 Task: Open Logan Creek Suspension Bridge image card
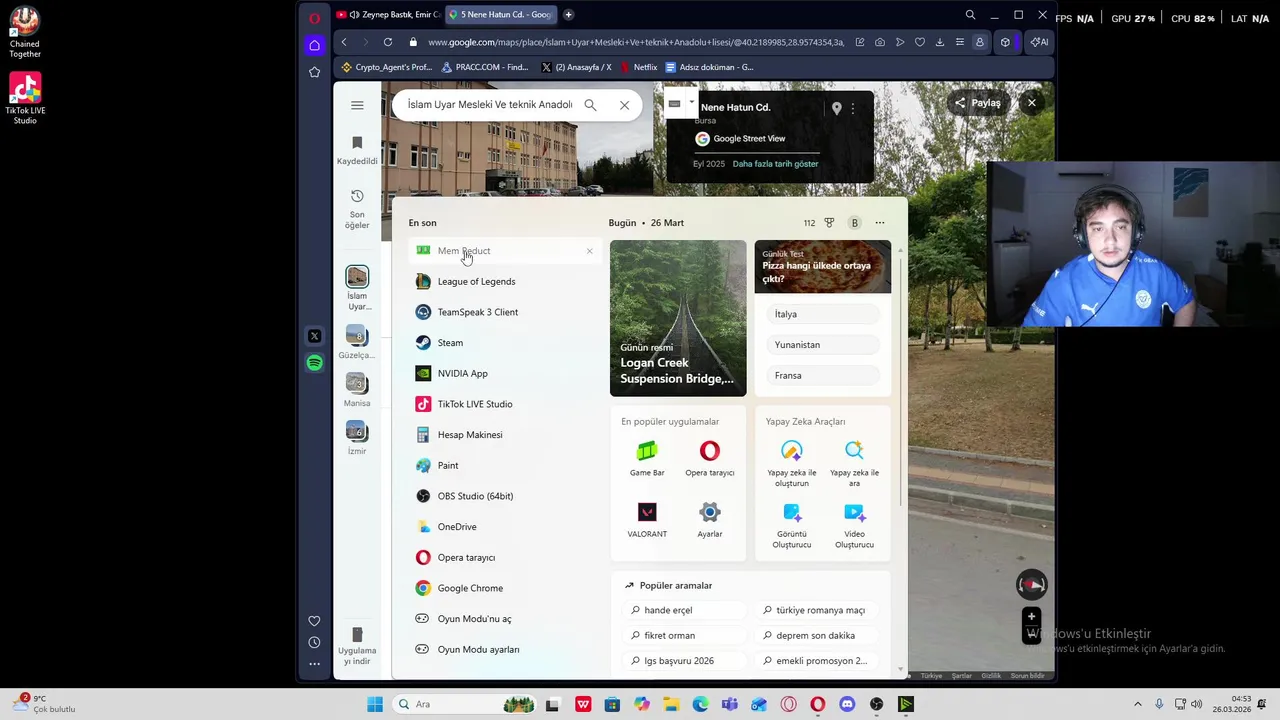(x=678, y=318)
